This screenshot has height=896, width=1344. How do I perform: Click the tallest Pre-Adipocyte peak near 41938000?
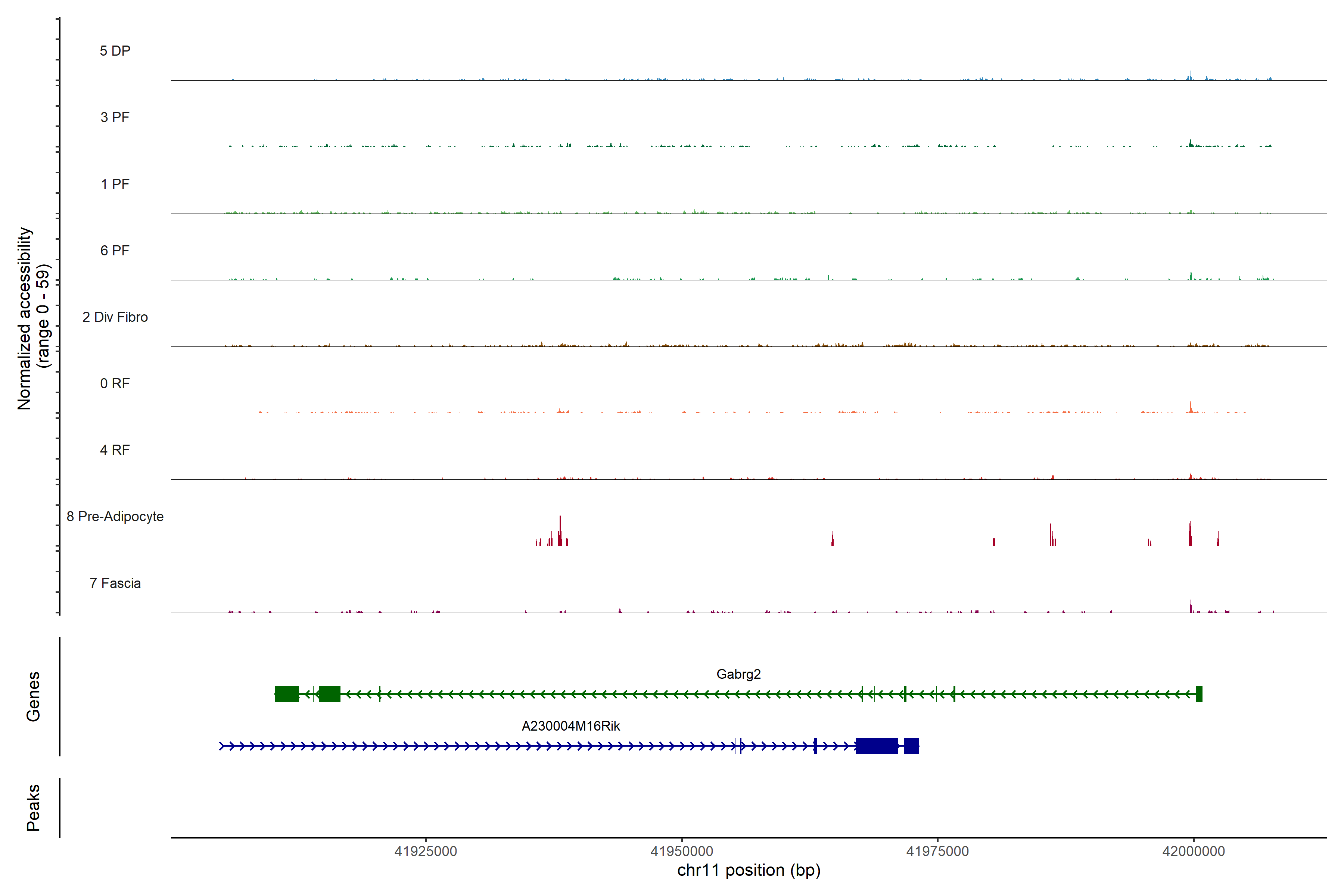[x=560, y=529]
